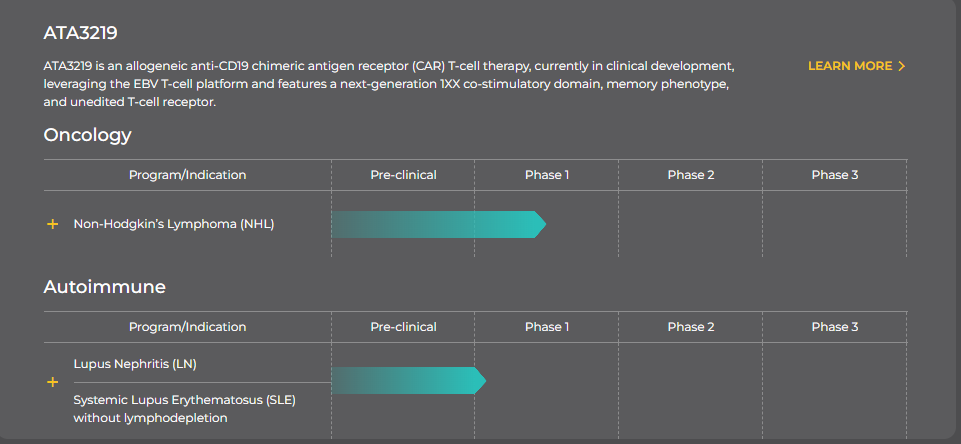Click the Autoimmune section heading
The height and width of the screenshot is (444, 961).
pyautogui.click(x=105, y=287)
